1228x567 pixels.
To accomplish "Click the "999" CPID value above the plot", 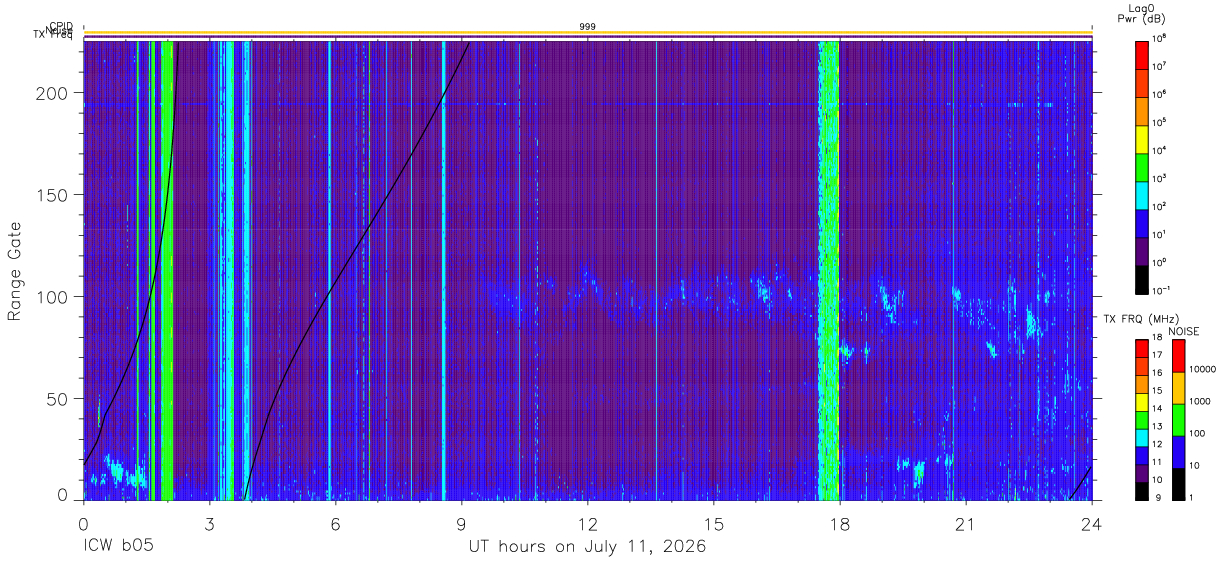I will point(587,26).
